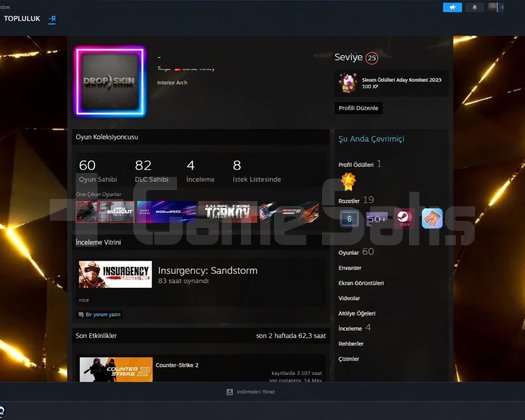525x420 pixels.
Task: Click the blue announcements megaphone icon
Action: pos(452,7)
